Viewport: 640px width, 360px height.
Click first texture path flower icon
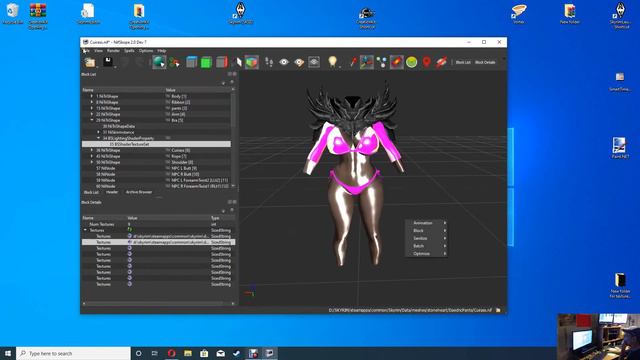(x=129, y=236)
